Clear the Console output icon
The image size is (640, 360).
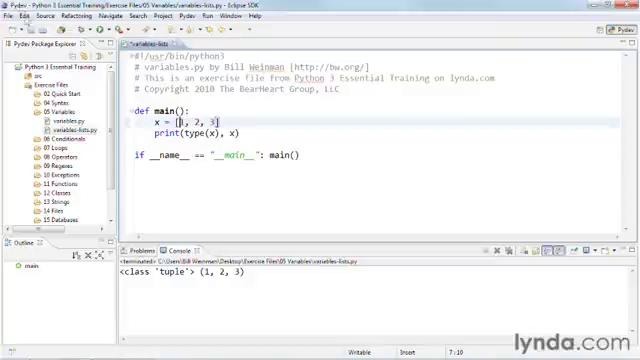524,251
